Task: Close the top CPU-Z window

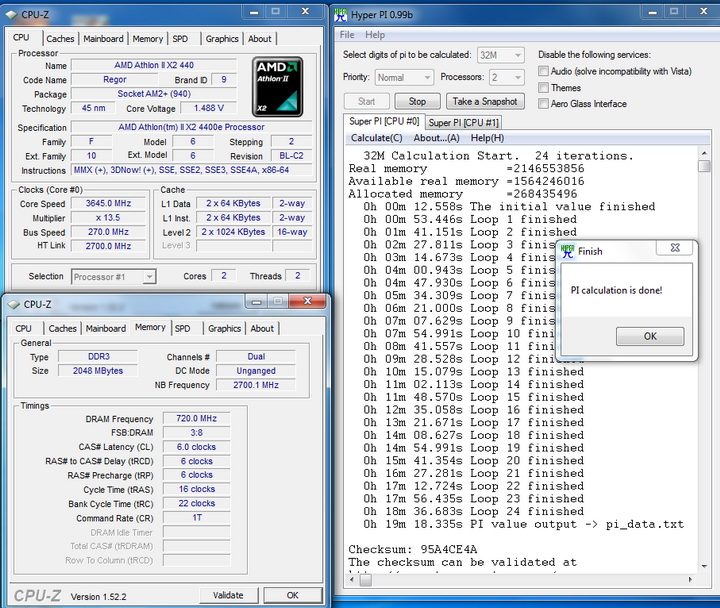Action: click(305, 11)
